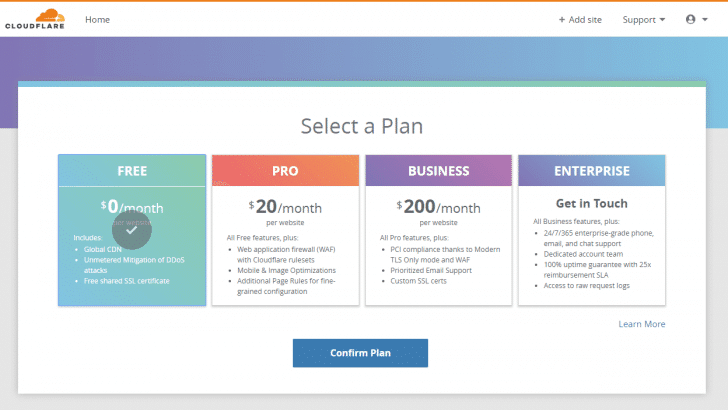Click the user account avatar icon
The width and height of the screenshot is (728, 410).
click(x=690, y=19)
